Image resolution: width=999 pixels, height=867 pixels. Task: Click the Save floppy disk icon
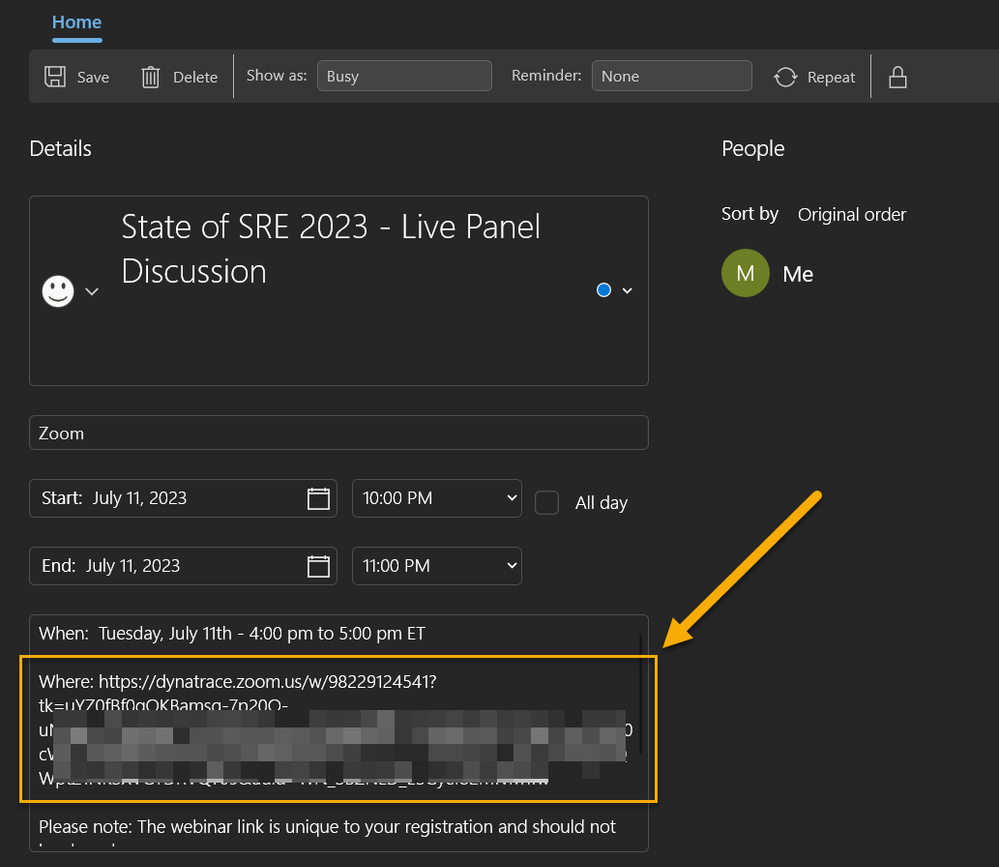tap(55, 76)
